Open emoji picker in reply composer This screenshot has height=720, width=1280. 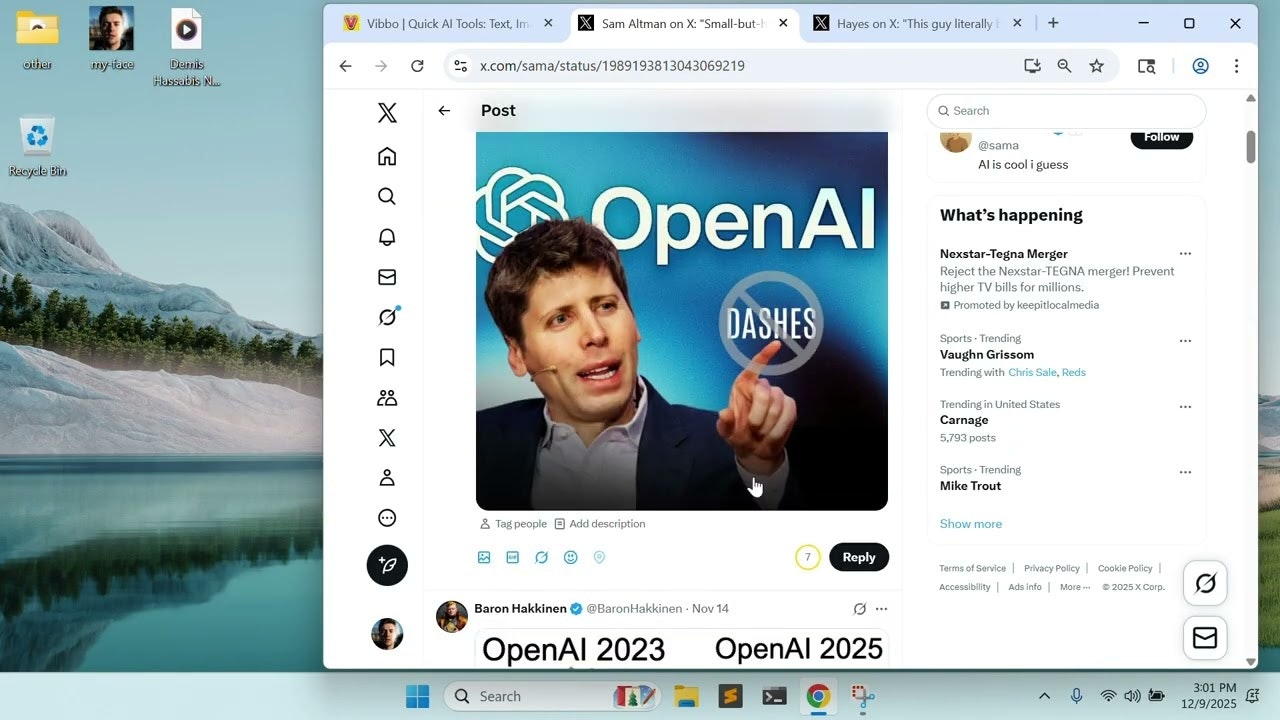pyautogui.click(x=570, y=557)
